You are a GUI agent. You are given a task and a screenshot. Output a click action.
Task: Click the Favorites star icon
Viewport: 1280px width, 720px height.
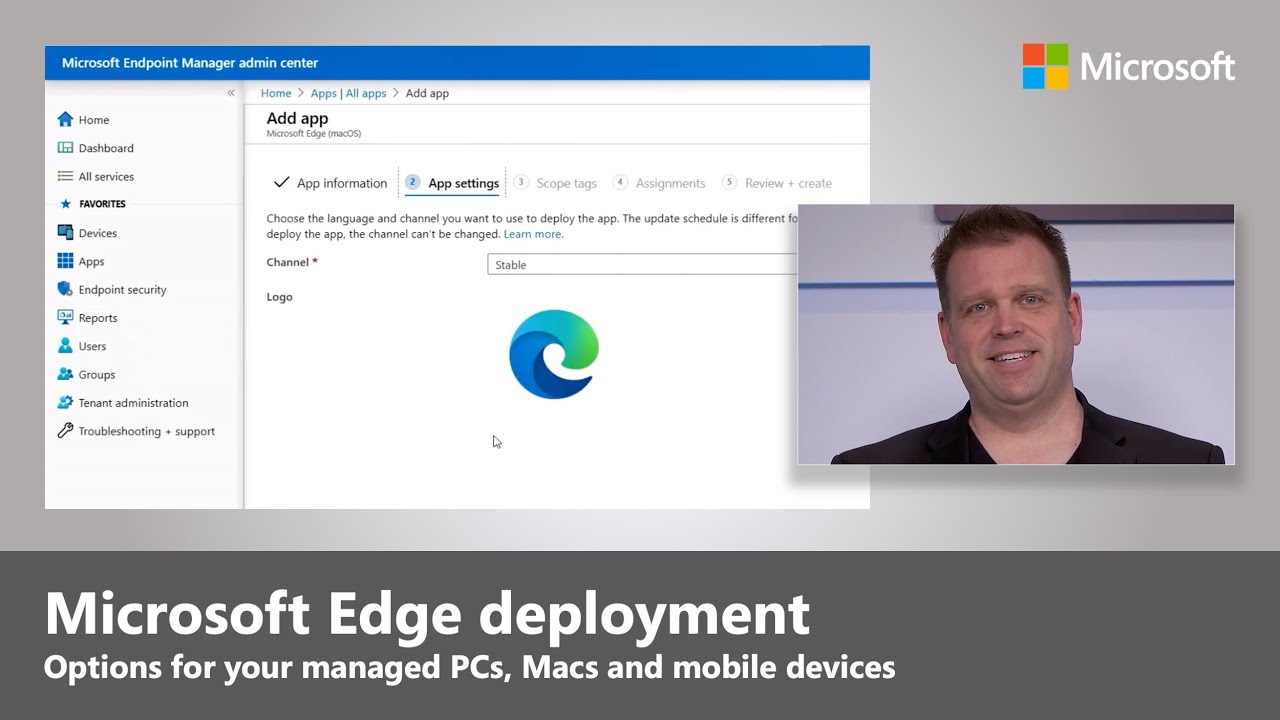point(66,204)
